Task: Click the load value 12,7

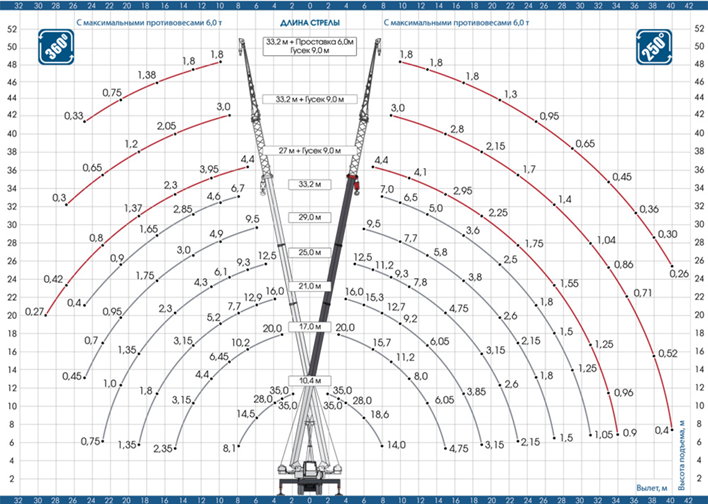Action: click(396, 308)
